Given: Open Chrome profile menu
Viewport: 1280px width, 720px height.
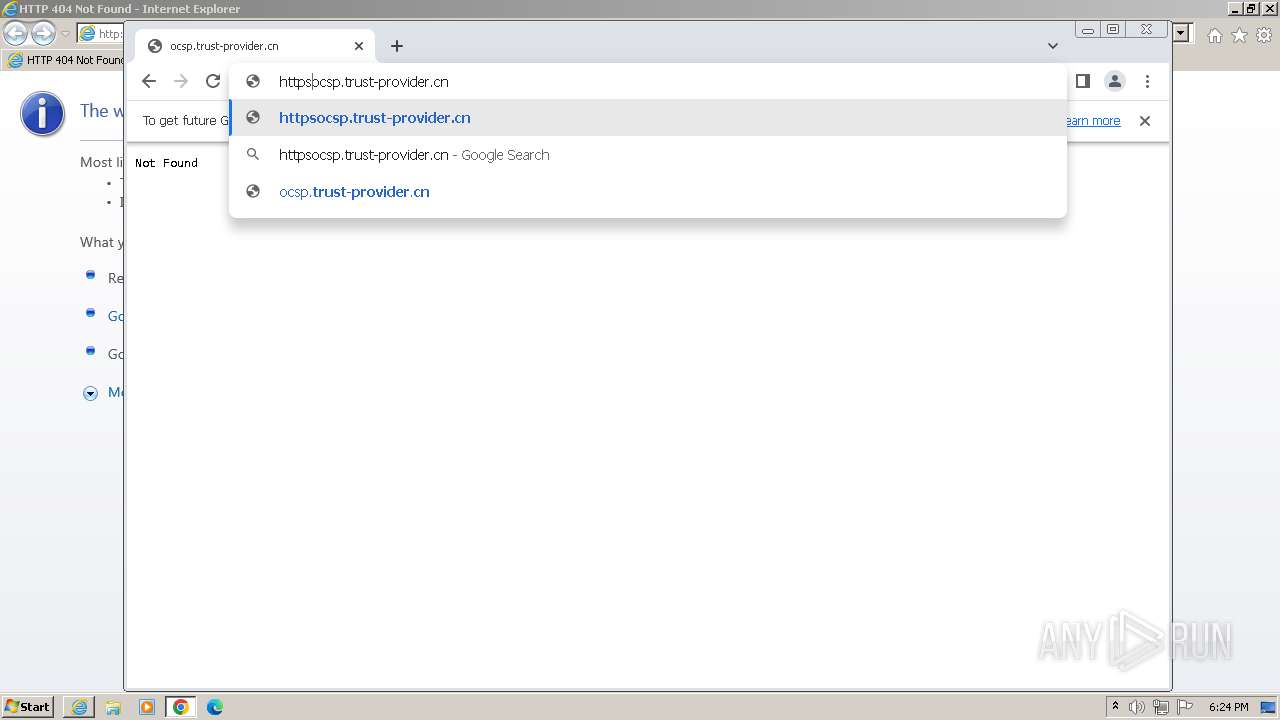Looking at the screenshot, I should click(x=1115, y=82).
